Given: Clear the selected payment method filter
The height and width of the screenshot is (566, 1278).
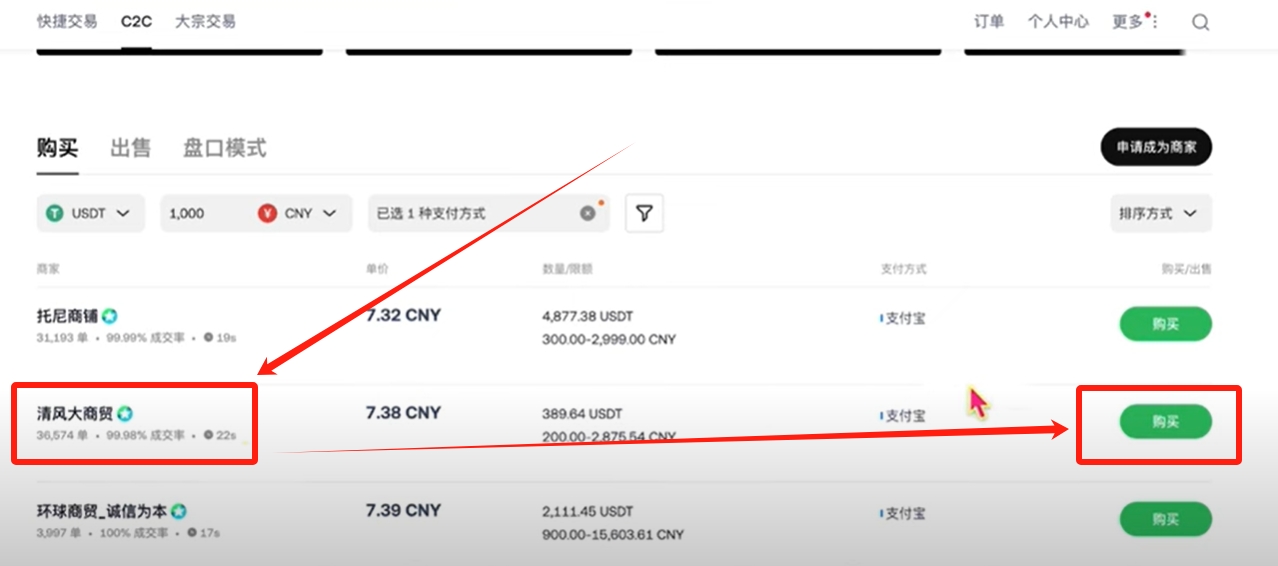Looking at the screenshot, I should [x=588, y=213].
